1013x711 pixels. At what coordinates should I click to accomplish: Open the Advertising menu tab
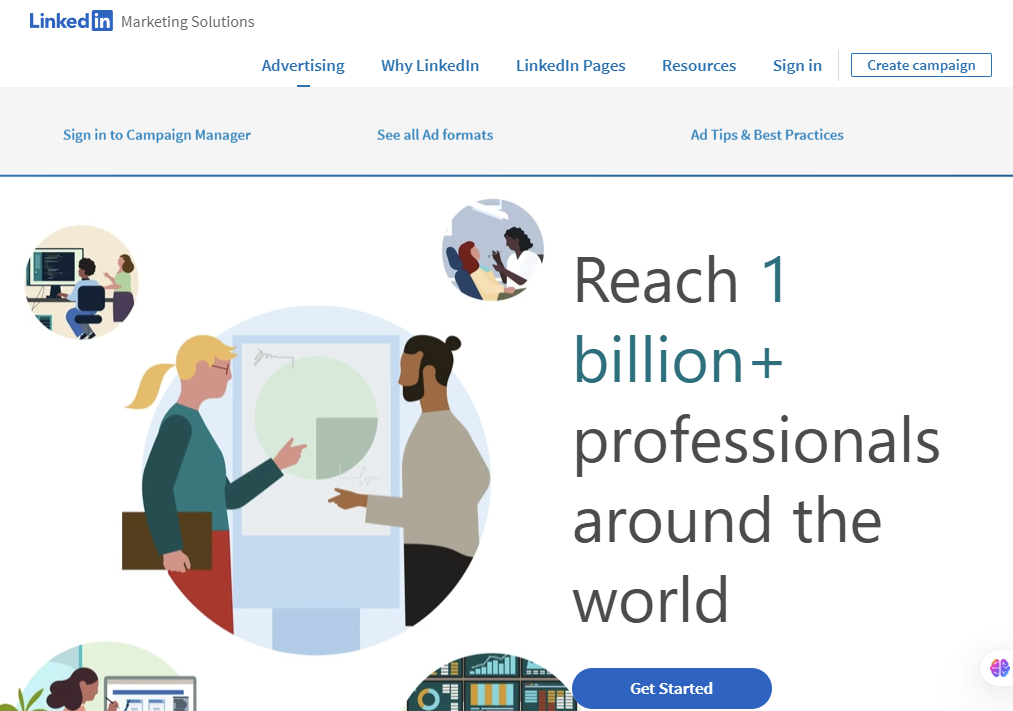(x=303, y=65)
